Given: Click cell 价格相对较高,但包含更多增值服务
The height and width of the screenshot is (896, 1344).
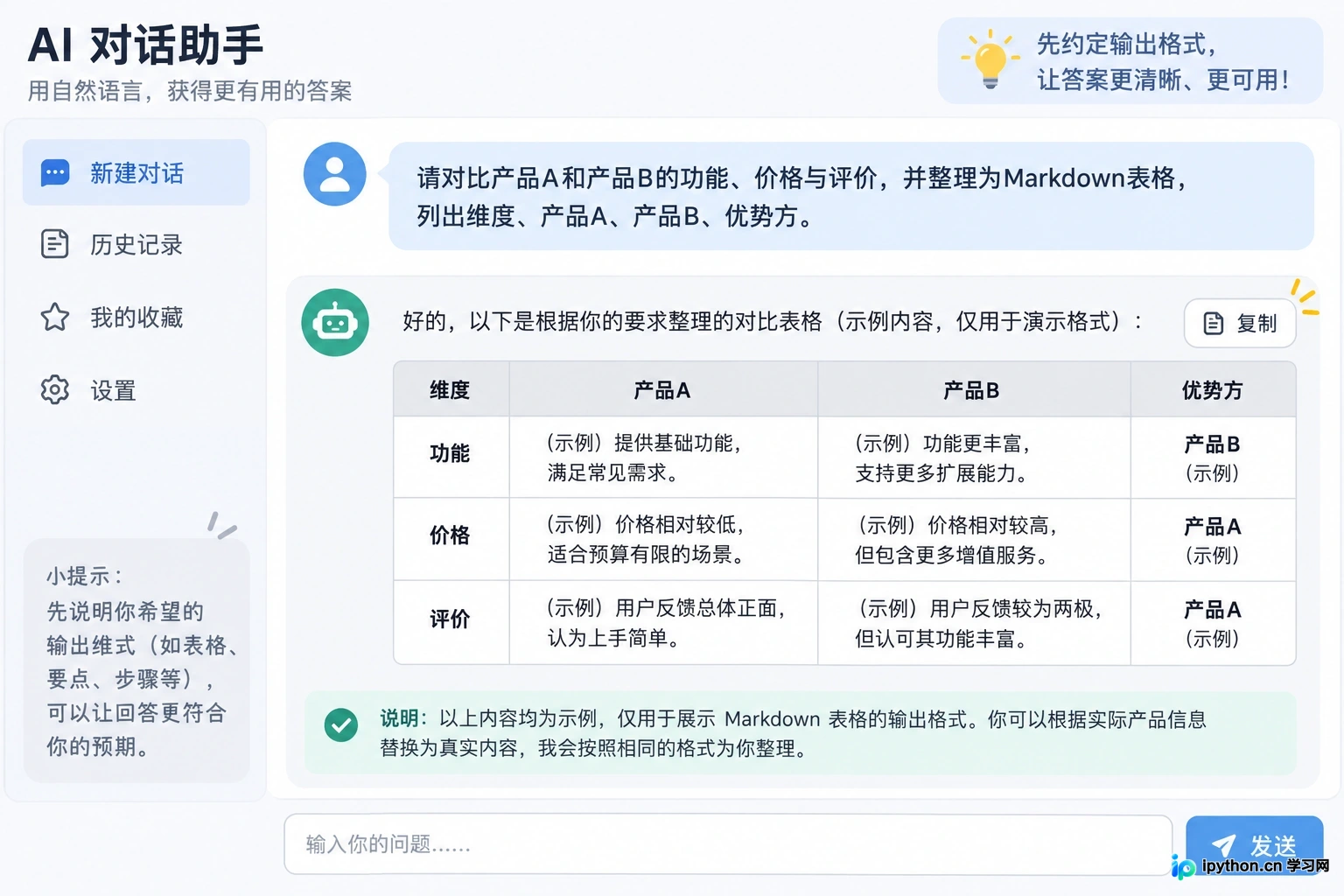Looking at the screenshot, I should [972, 540].
